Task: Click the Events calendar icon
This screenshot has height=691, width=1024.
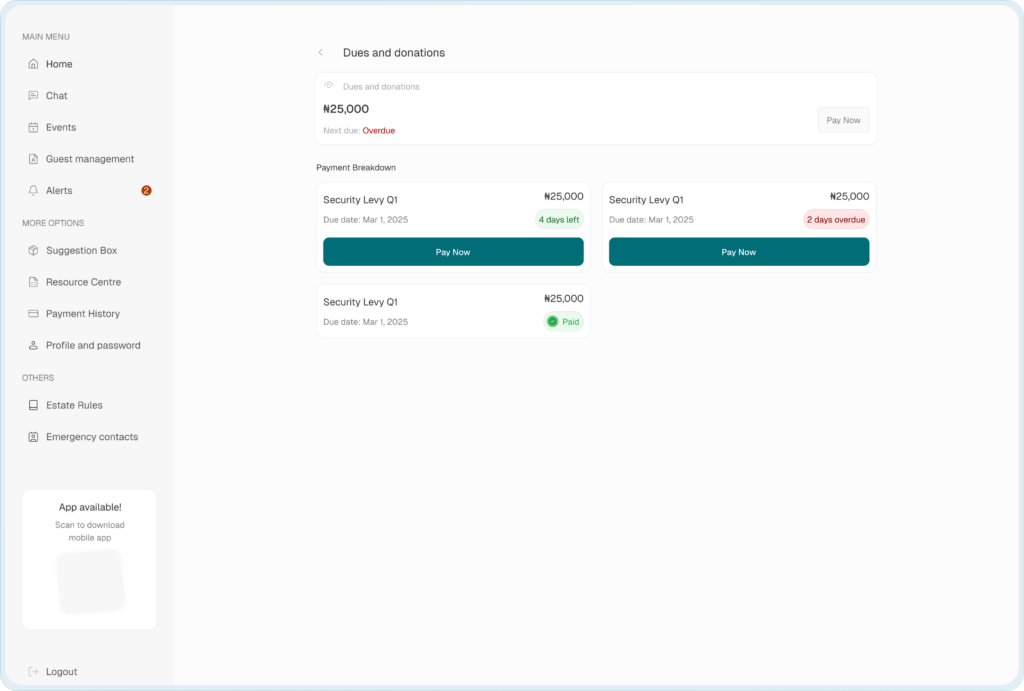Action: click(33, 128)
